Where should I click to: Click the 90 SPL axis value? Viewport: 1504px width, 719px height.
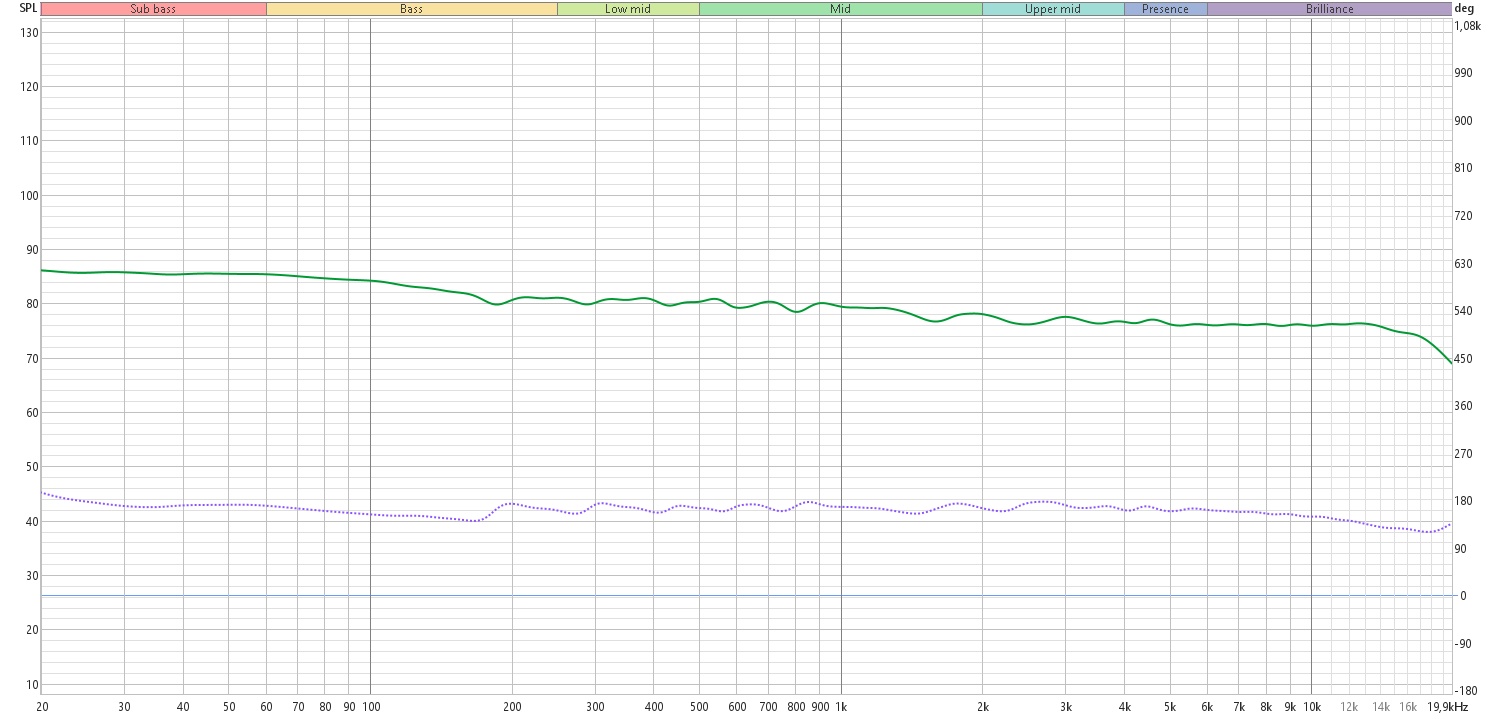click(32, 250)
